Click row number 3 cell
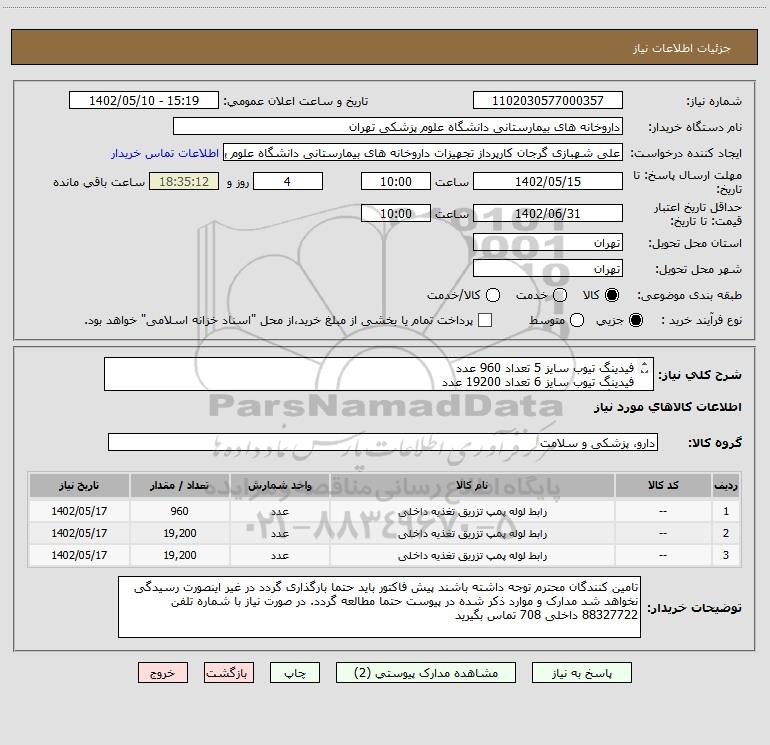Image resolution: width=770 pixels, height=745 pixels. tap(726, 555)
